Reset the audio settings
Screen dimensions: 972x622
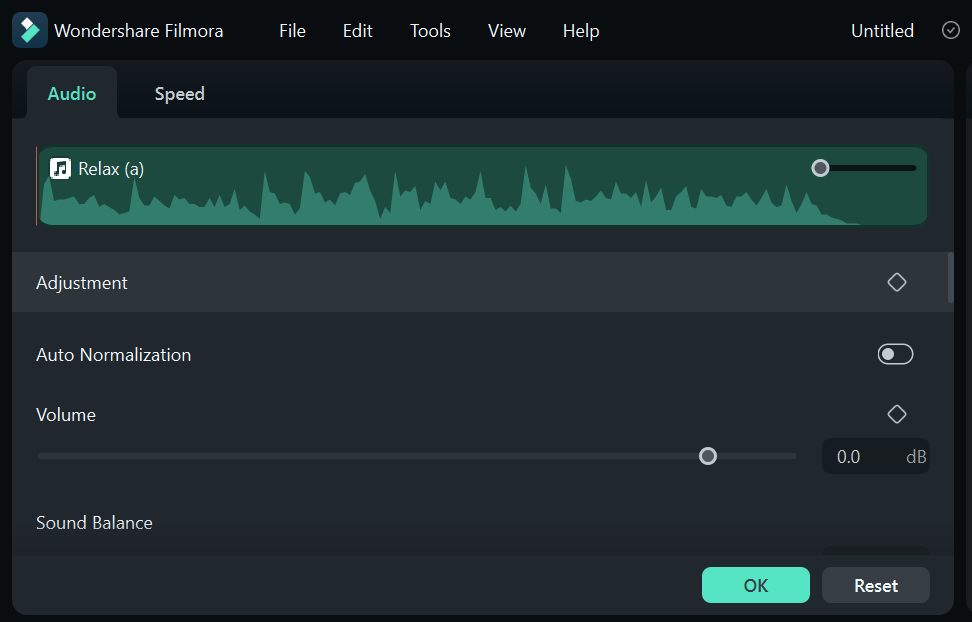pos(875,585)
